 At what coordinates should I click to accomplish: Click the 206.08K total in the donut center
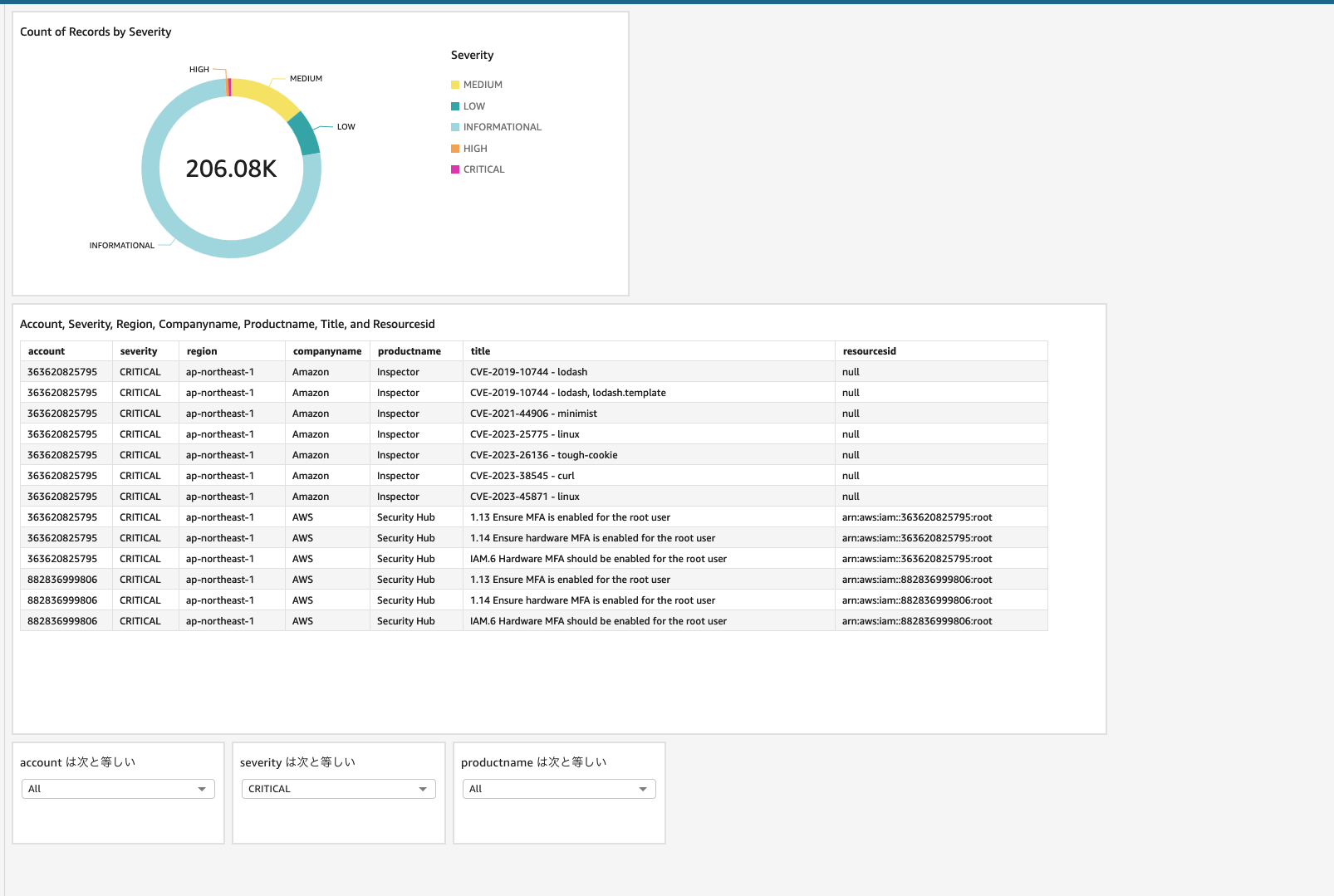click(x=231, y=169)
